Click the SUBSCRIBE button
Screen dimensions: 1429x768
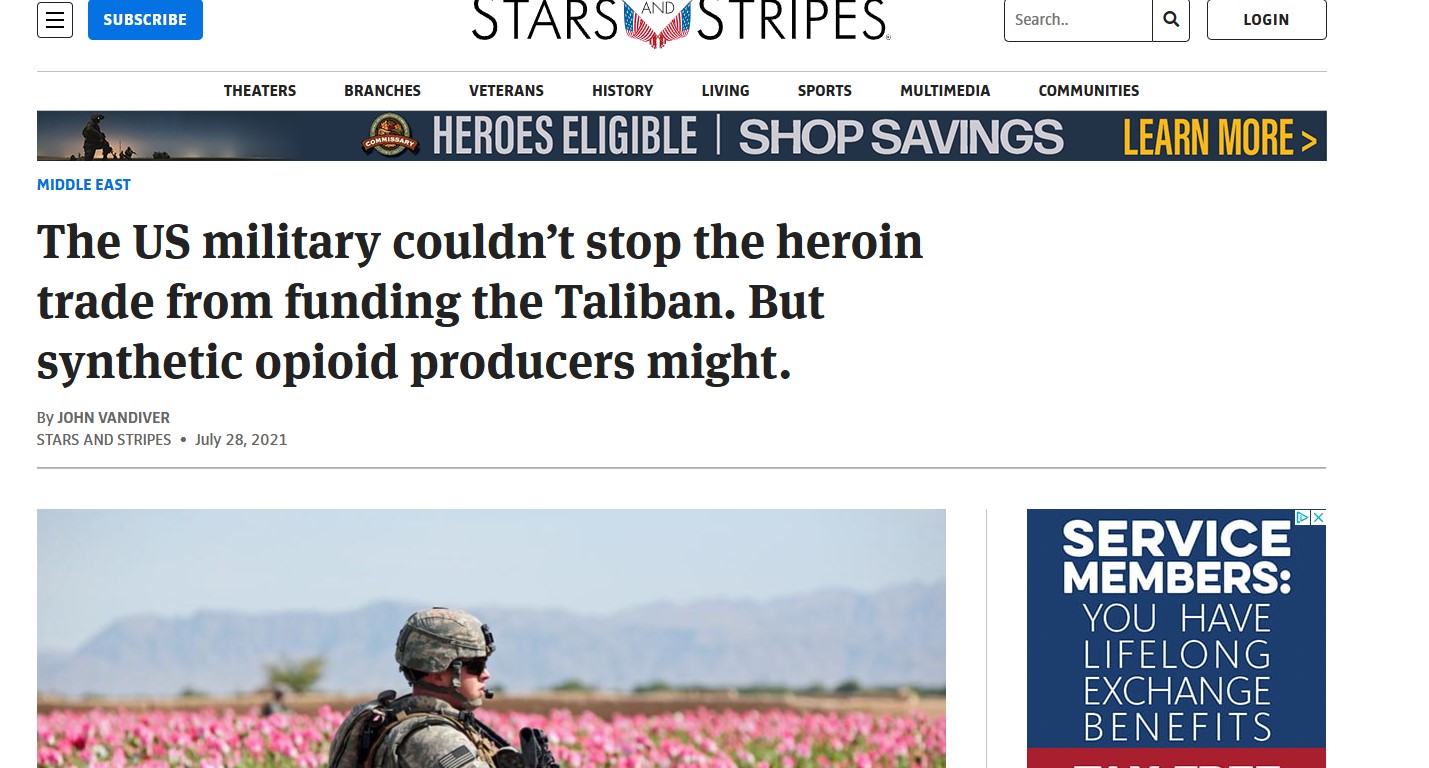145,20
